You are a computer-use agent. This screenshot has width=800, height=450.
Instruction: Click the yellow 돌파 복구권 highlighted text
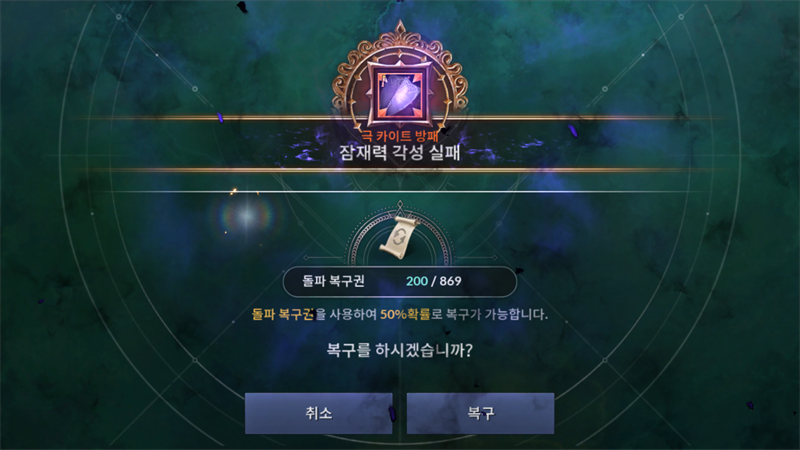(x=283, y=314)
